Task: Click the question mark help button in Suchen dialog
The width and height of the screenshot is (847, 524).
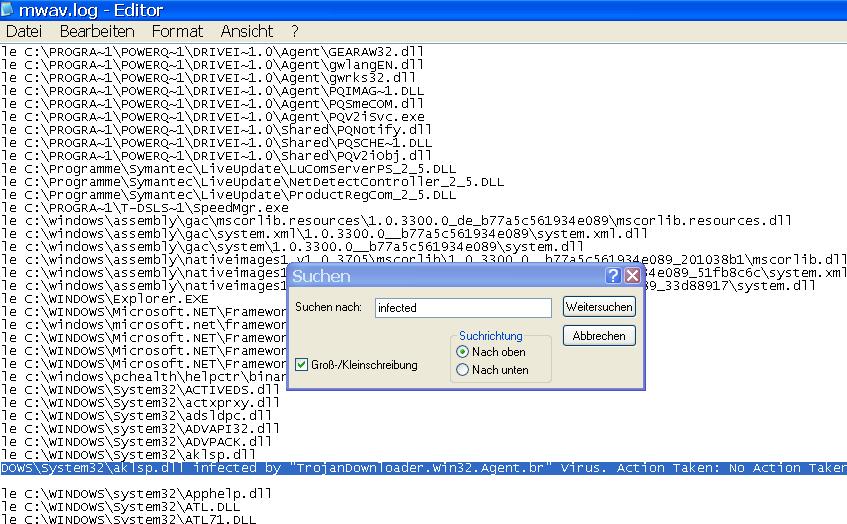Action: (x=614, y=275)
